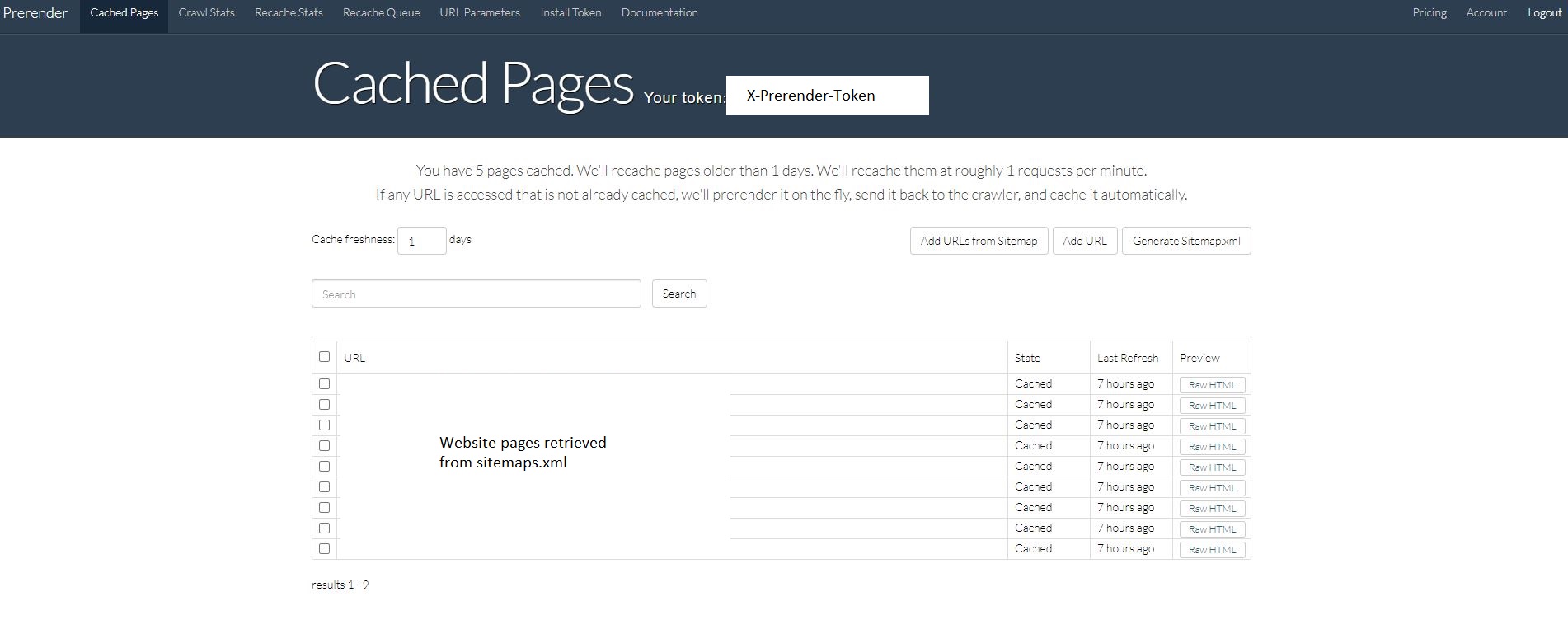Open the Prerender brand link

(35, 13)
